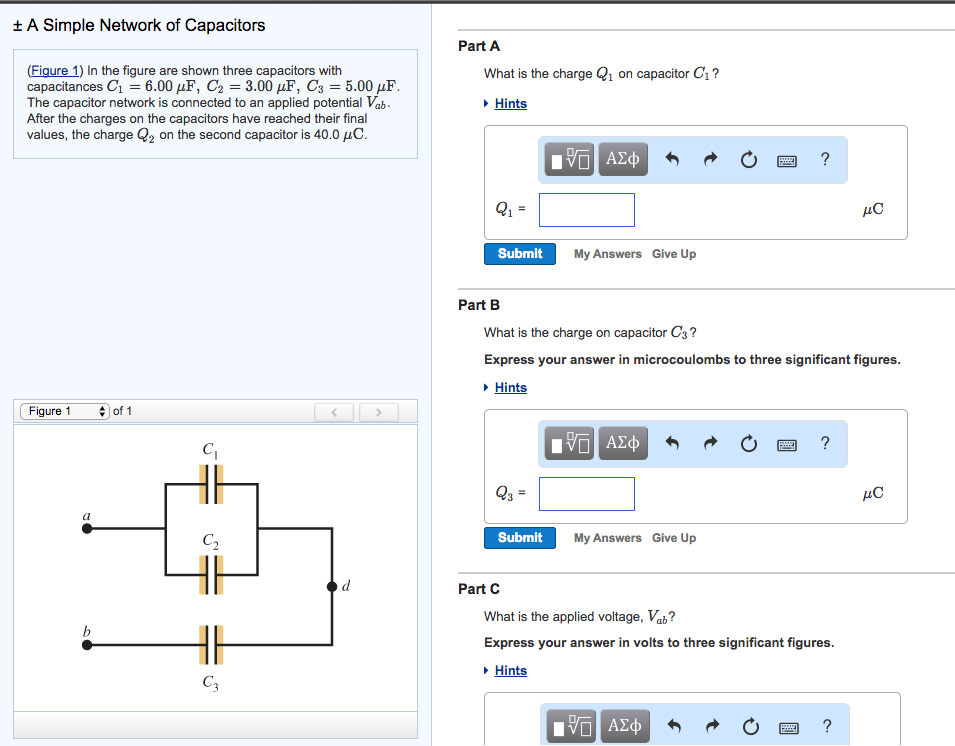This screenshot has width=955, height=746.
Task: Click the capacitor circuit figure
Action: point(216,566)
